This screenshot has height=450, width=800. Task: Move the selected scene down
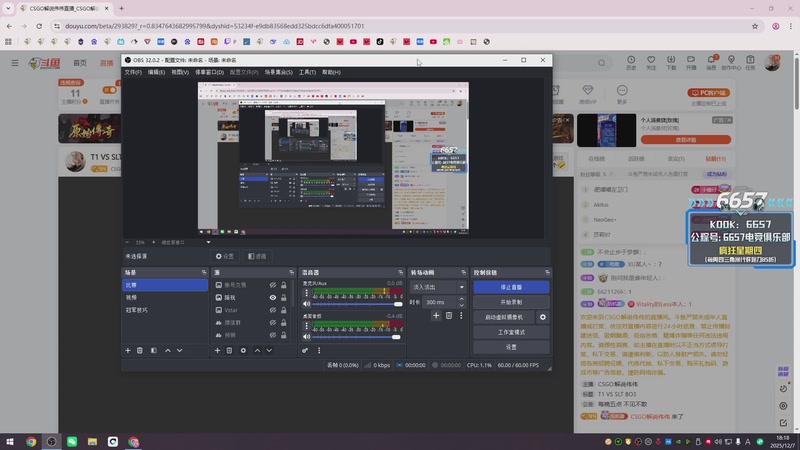[x=180, y=351]
